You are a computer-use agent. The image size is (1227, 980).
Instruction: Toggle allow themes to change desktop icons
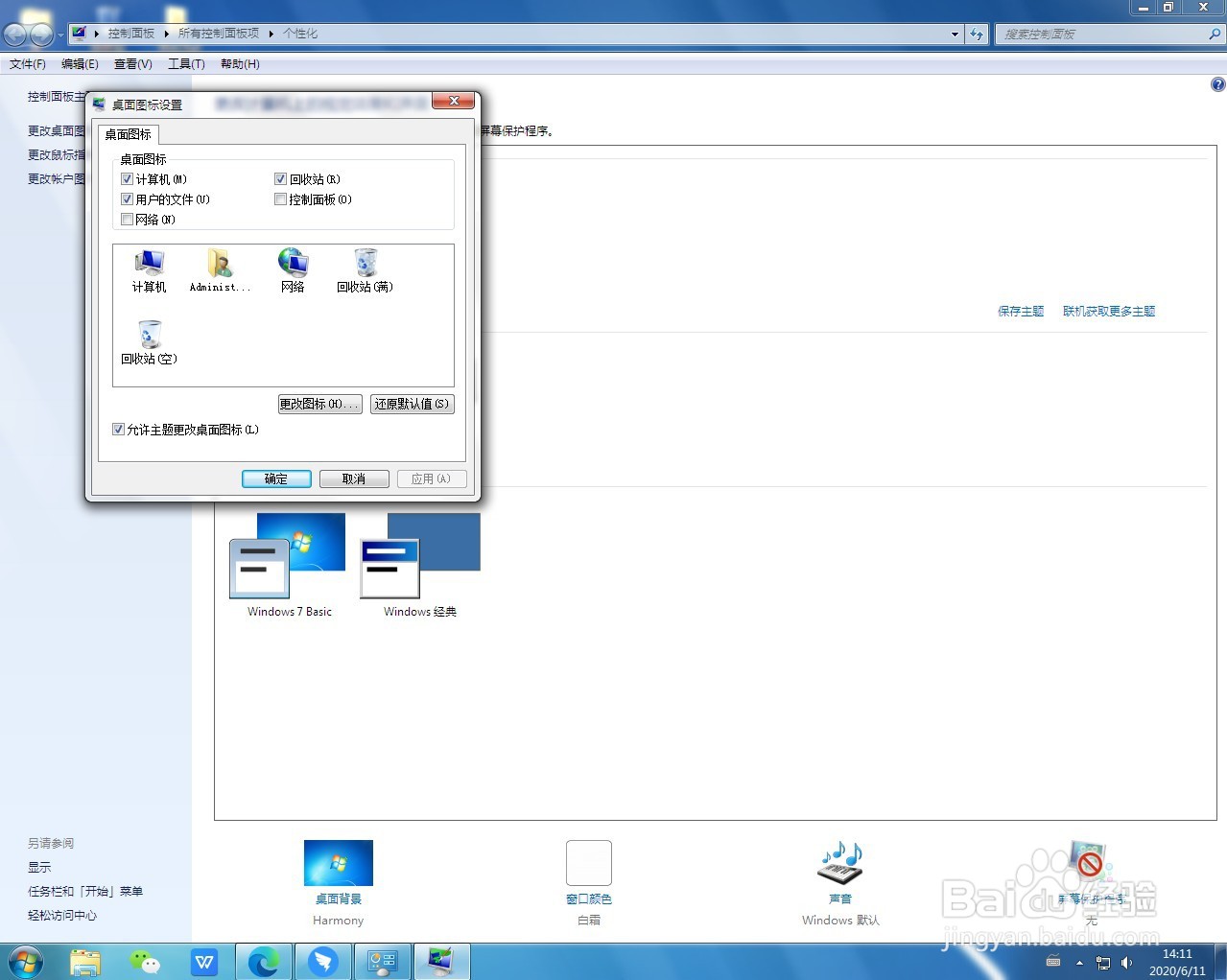pos(118,430)
